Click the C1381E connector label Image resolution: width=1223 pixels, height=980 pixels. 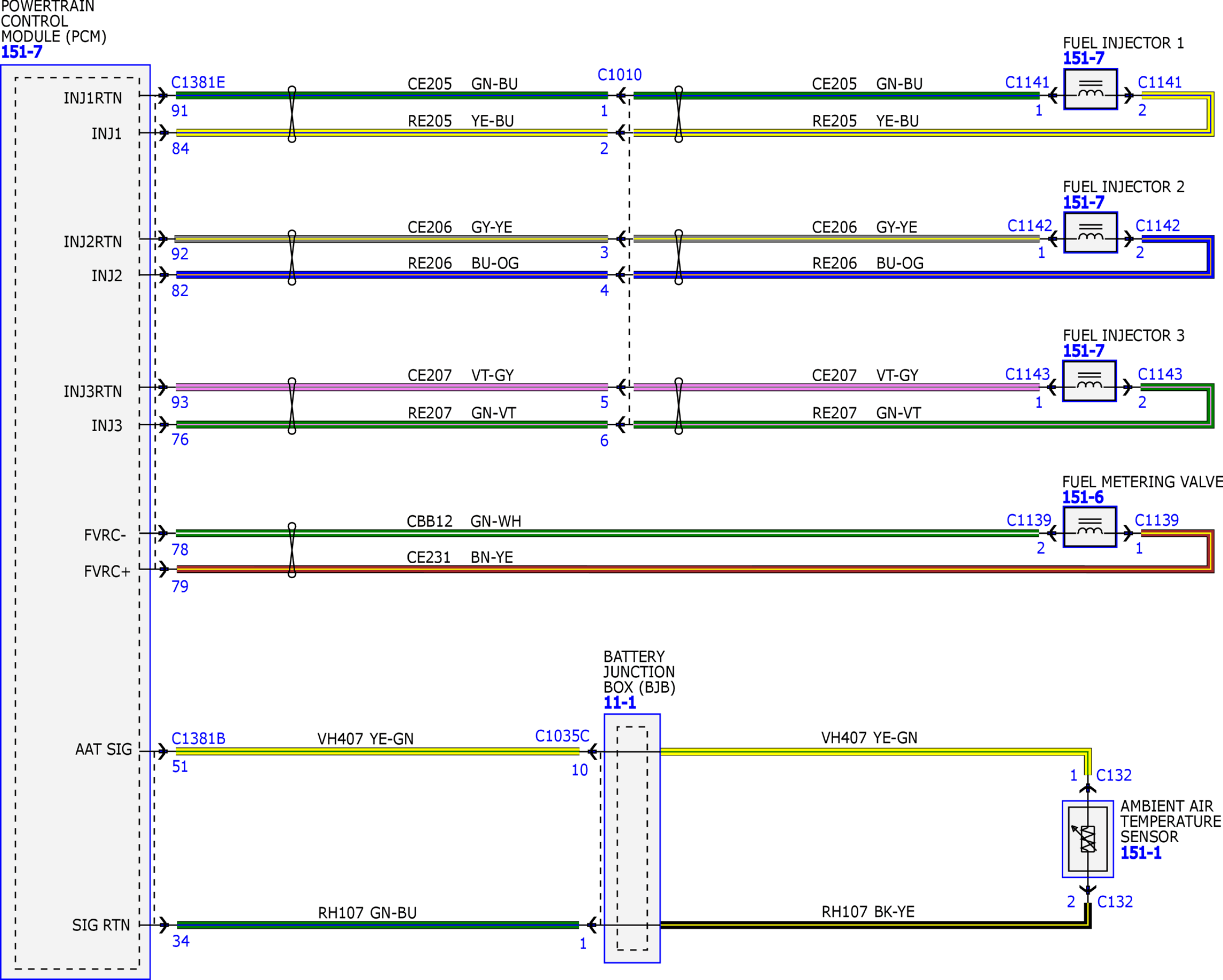pyautogui.click(x=198, y=82)
